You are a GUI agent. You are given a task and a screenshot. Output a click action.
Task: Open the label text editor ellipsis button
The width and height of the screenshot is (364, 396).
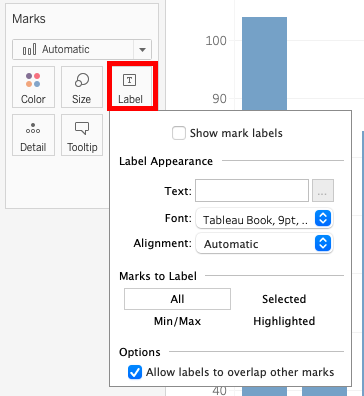[323, 191]
